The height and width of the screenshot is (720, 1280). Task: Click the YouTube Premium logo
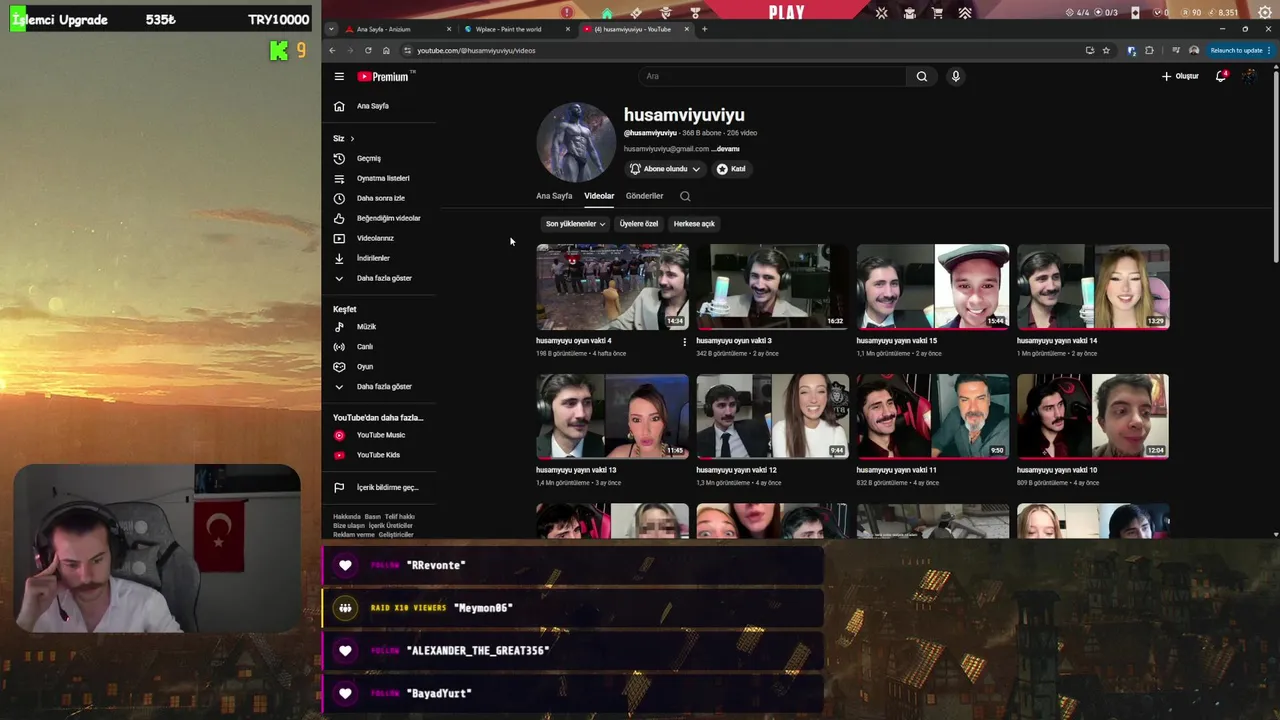[x=383, y=76]
